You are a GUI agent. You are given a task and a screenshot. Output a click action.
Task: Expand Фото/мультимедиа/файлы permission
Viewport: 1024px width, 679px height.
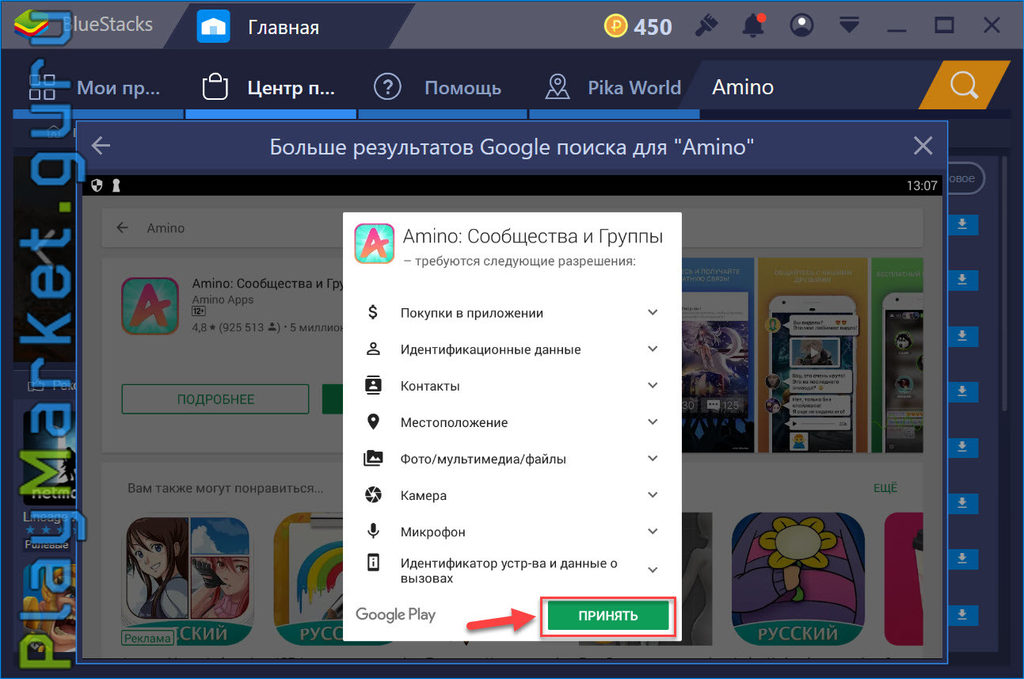[652, 458]
